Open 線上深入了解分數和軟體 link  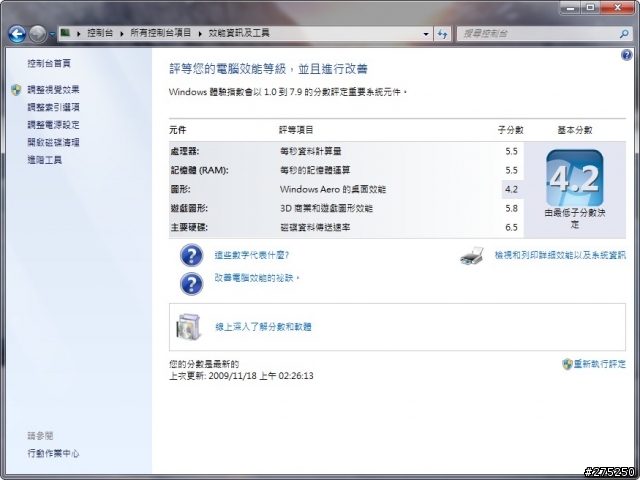[x=263, y=327]
